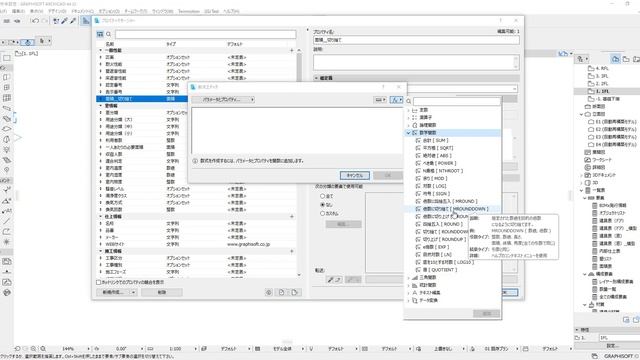Click the magnifier icon beside the property manager search field
The height and width of the screenshot is (360, 640).
click(109, 34)
